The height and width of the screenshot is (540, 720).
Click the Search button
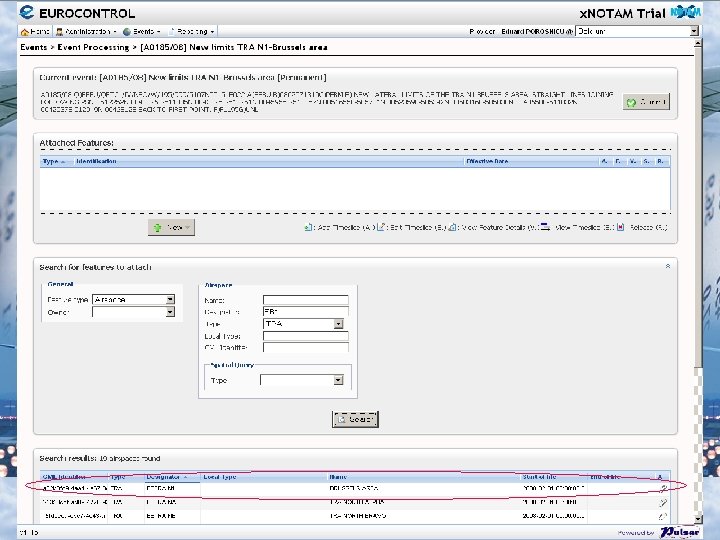click(355, 419)
